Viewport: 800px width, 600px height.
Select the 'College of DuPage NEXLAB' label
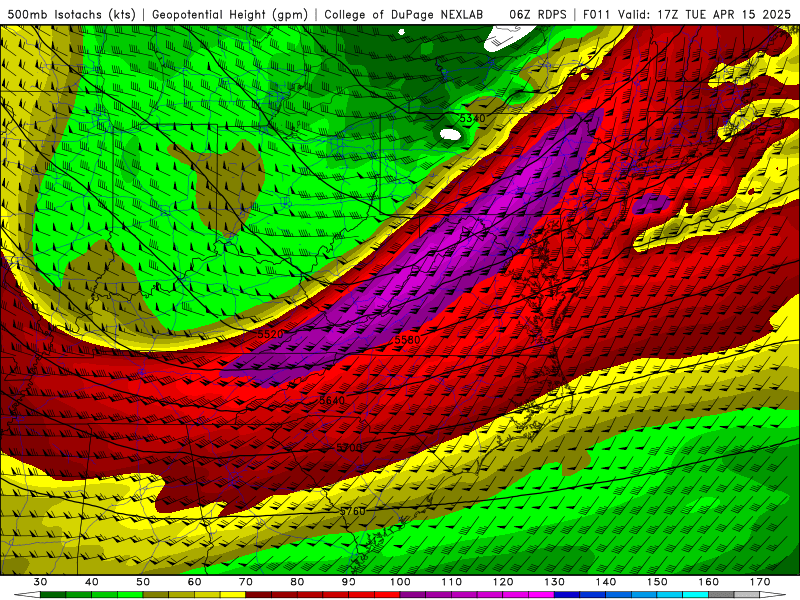click(404, 15)
